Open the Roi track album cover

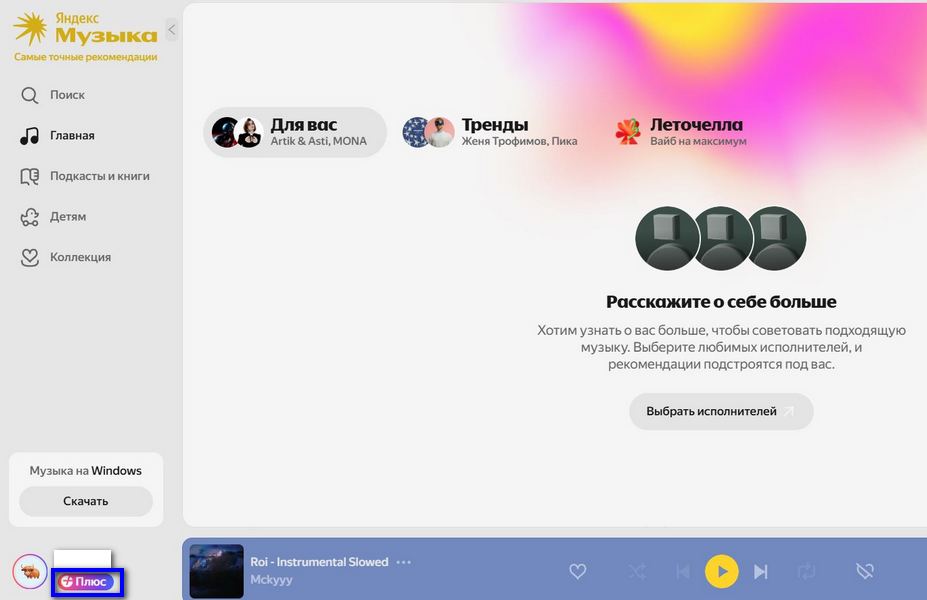[216, 571]
